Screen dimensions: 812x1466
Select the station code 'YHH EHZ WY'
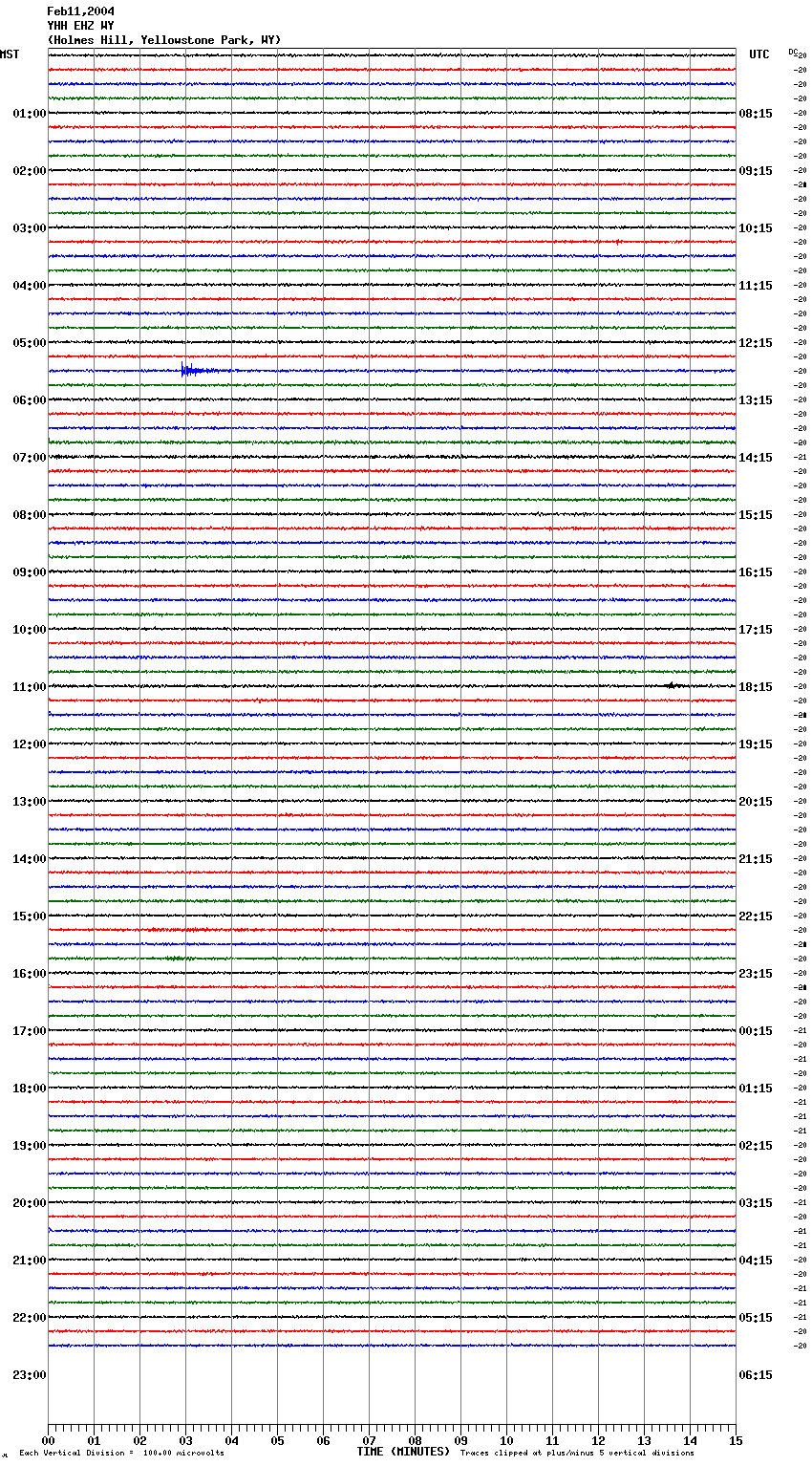pyautogui.click(x=80, y=26)
